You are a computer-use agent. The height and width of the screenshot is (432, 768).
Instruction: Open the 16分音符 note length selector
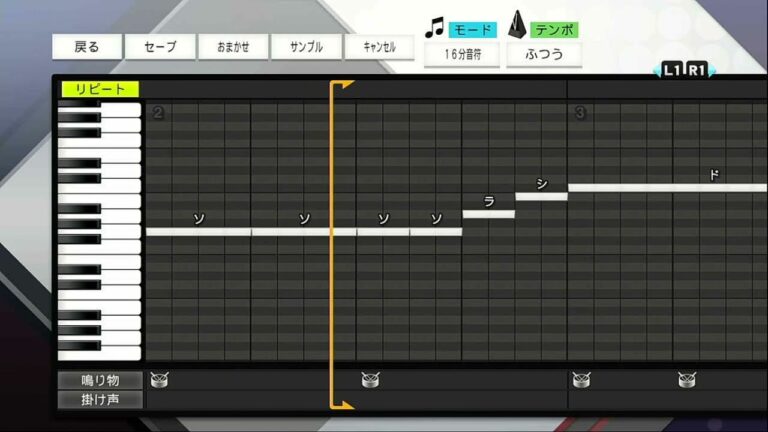461,54
